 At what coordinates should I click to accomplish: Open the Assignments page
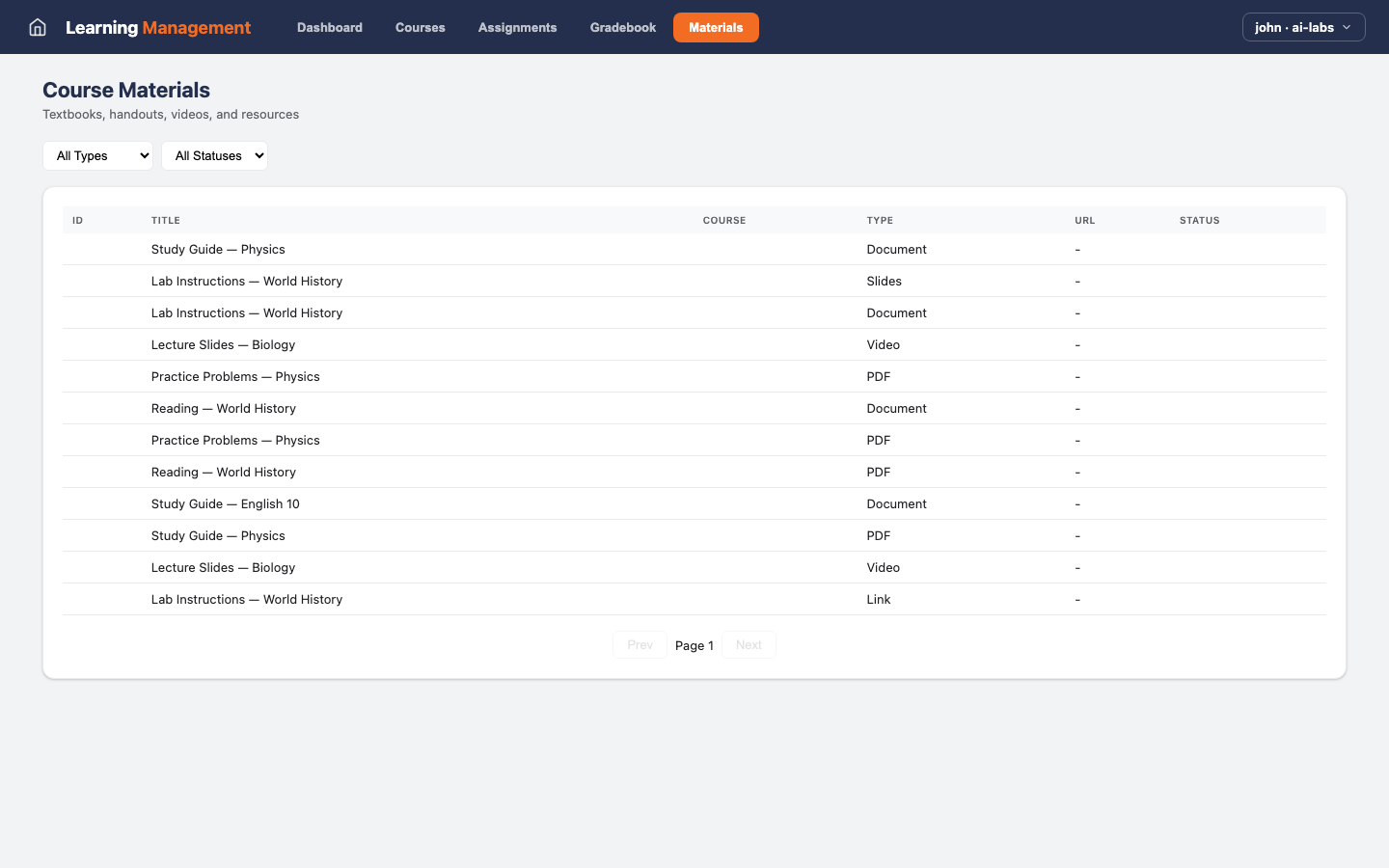coord(517,27)
